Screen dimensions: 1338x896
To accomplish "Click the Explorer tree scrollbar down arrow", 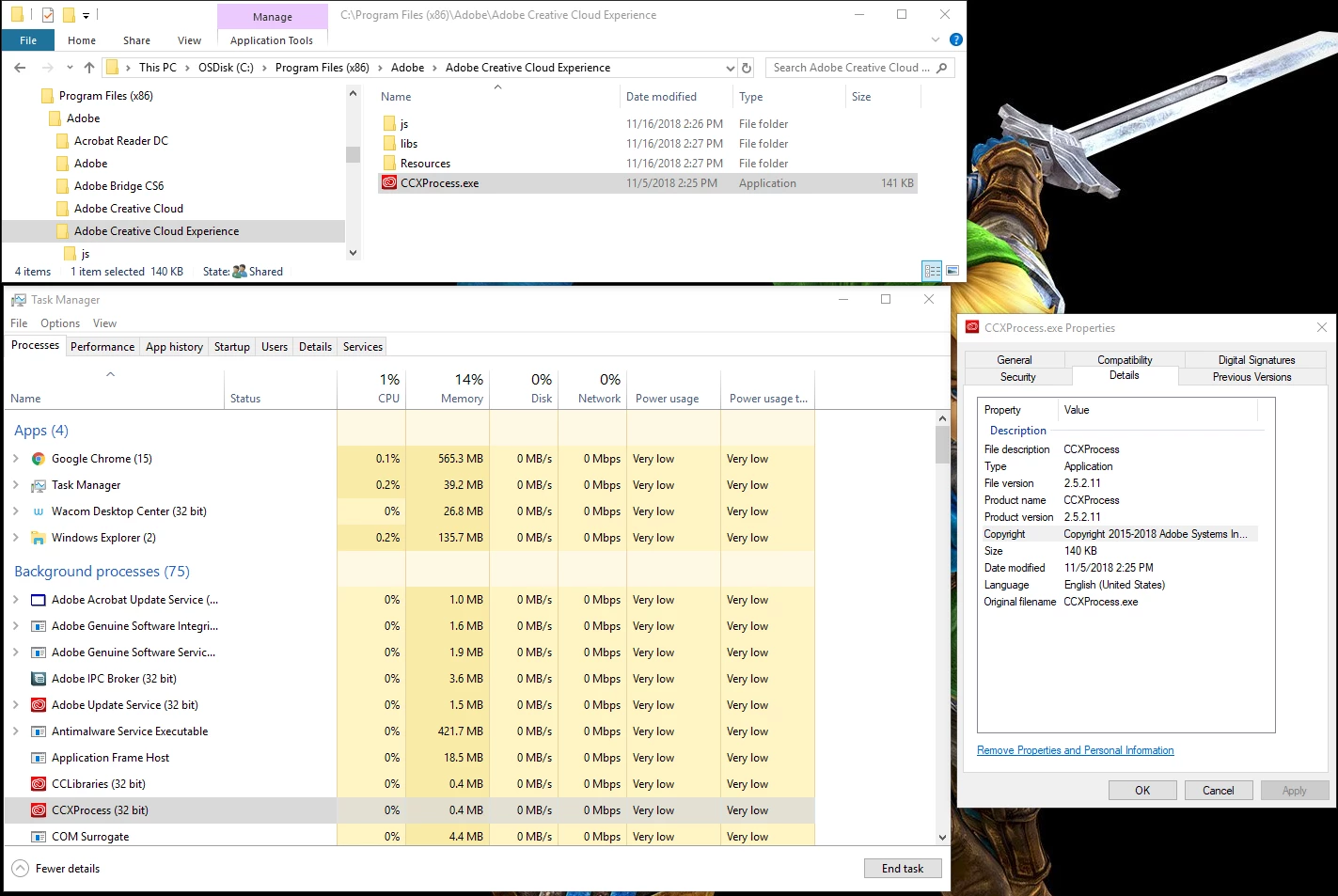I will (354, 253).
